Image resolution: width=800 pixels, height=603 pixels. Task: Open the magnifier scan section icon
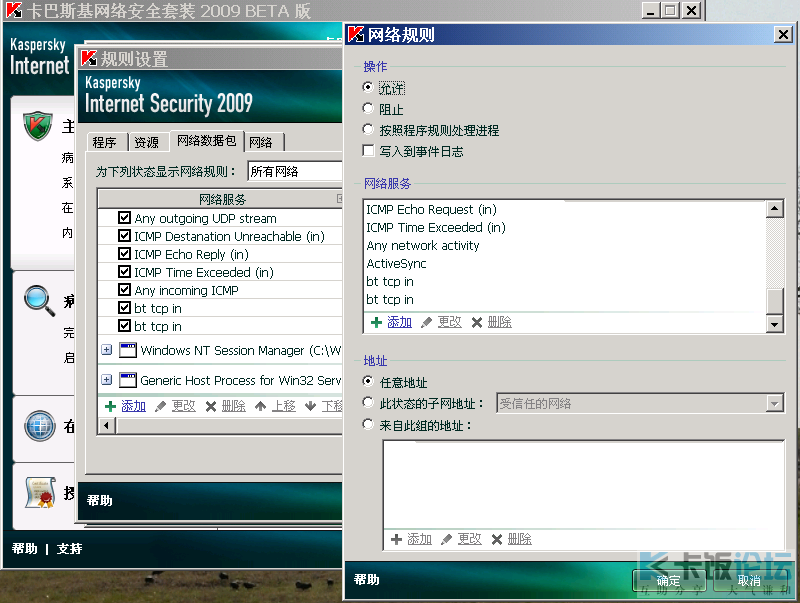pos(40,300)
